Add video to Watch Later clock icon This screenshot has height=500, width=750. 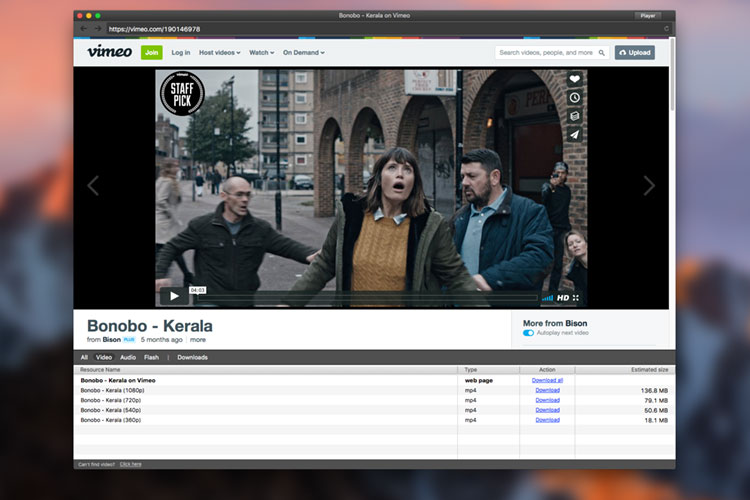tap(574, 98)
